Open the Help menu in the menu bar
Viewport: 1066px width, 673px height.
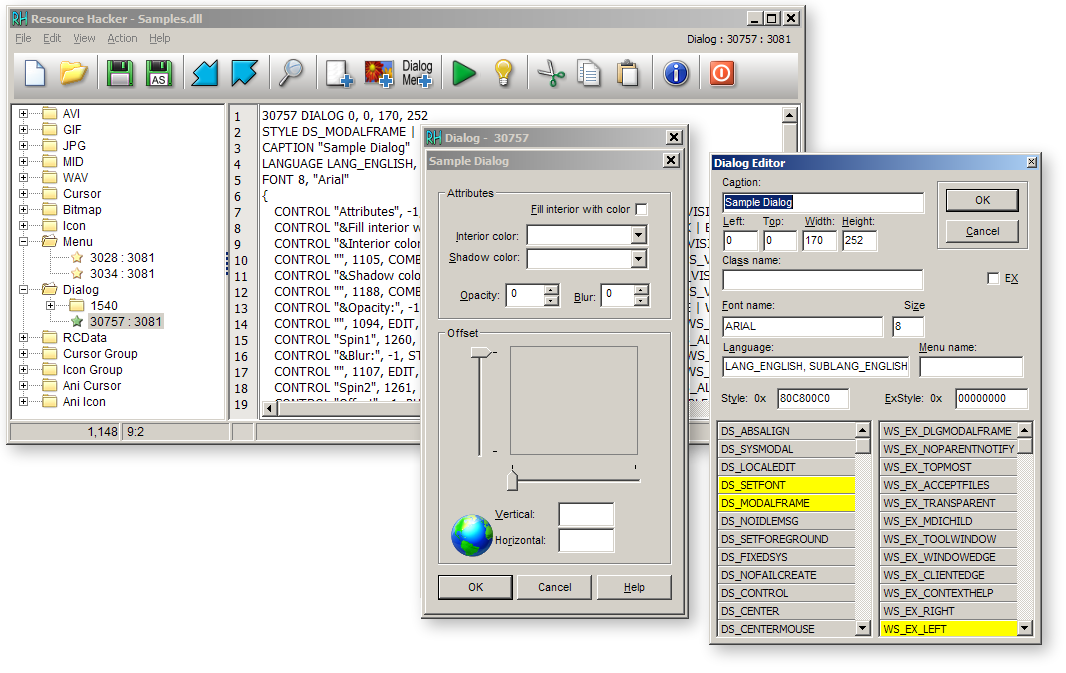click(x=160, y=38)
